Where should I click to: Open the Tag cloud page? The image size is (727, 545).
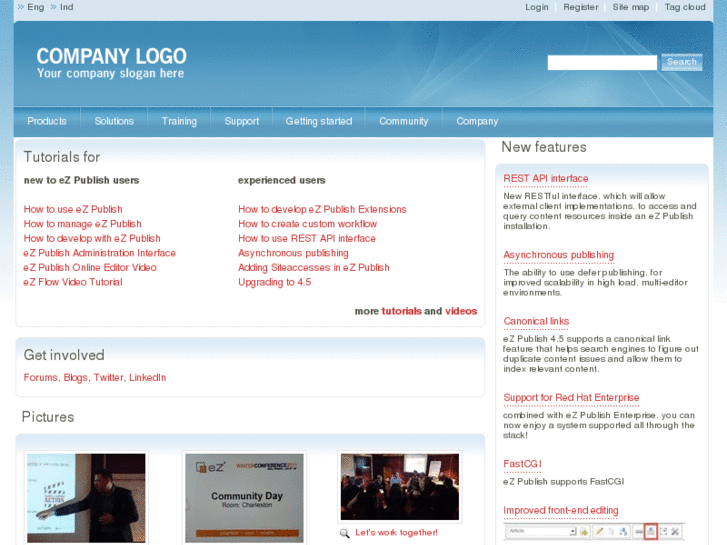685,7
